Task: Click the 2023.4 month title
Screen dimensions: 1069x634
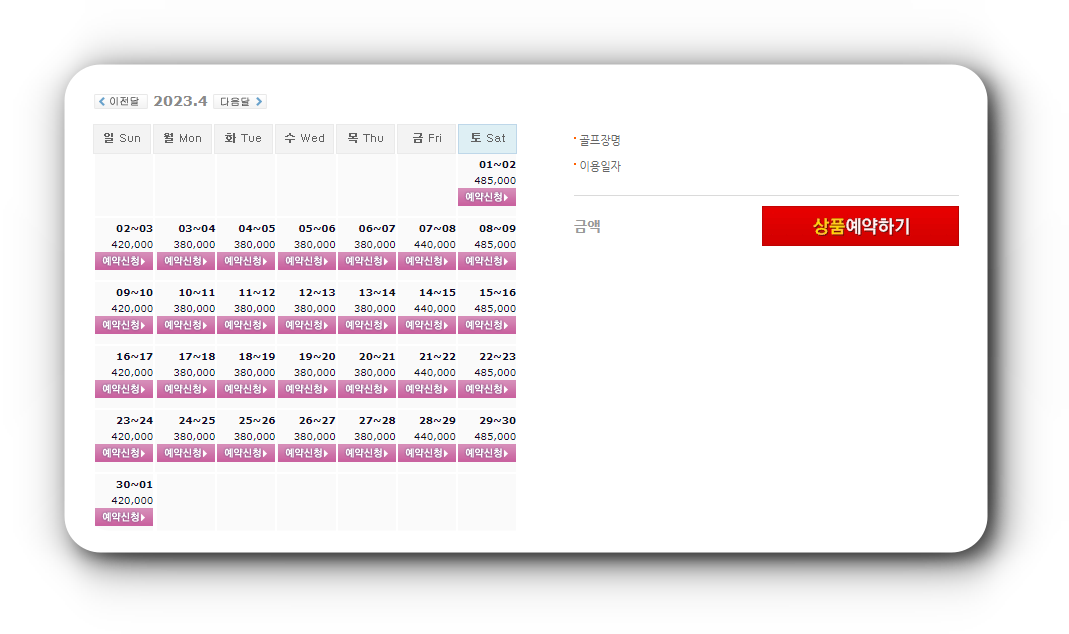Action: (180, 102)
